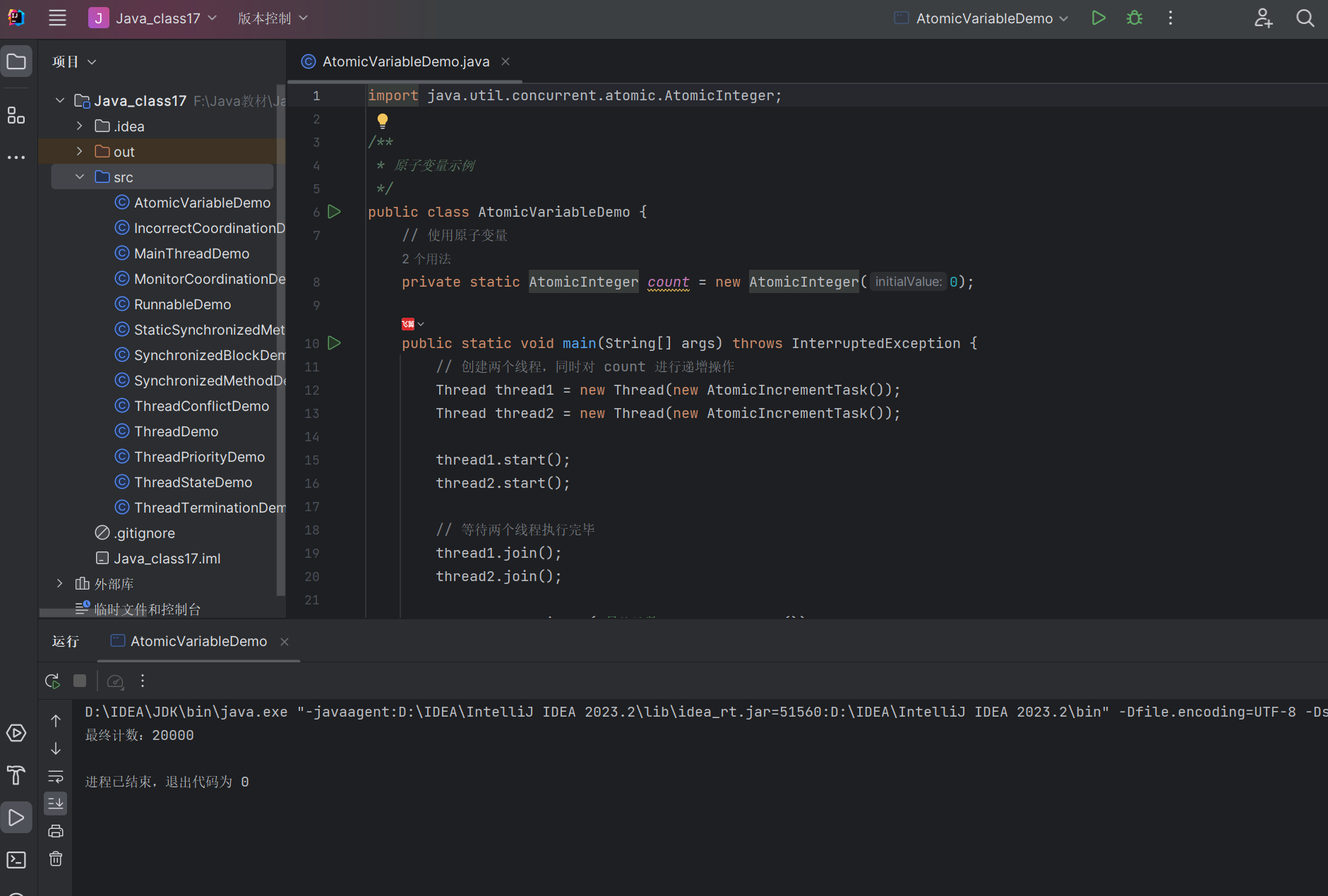This screenshot has width=1328, height=896.
Task: Open RunnableDemo class file
Action: pyautogui.click(x=173, y=304)
